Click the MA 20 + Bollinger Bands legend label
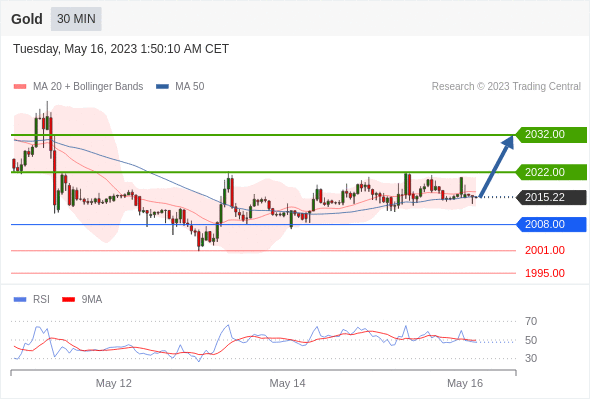The height and width of the screenshot is (400, 590). pos(88,87)
